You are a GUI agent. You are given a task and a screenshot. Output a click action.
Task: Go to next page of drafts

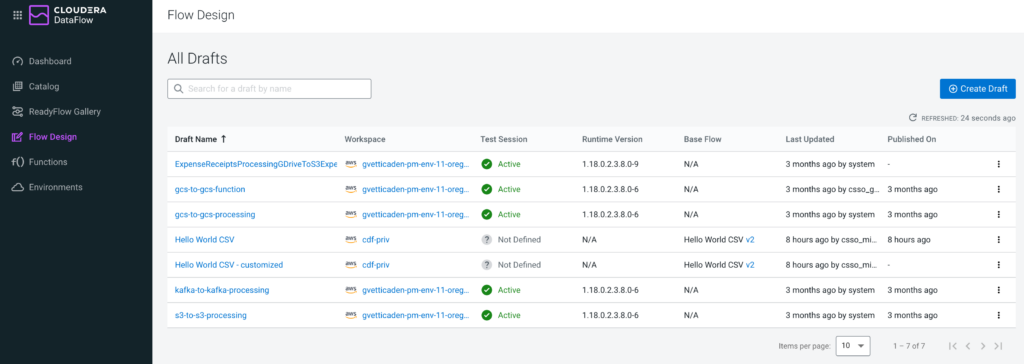coord(983,346)
